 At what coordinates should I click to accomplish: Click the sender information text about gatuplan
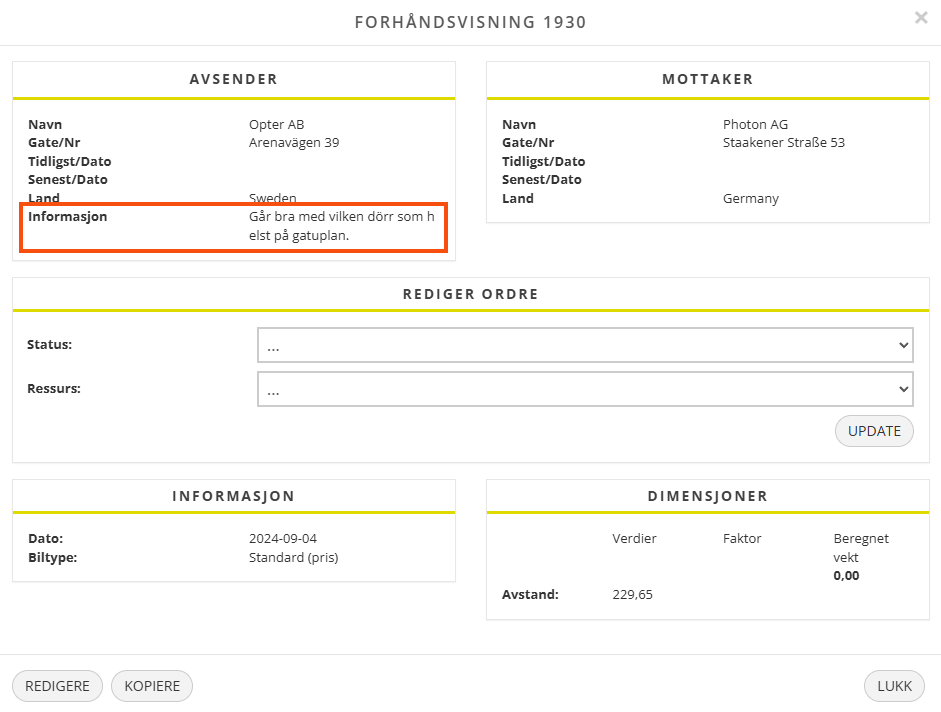pyautogui.click(x=341, y=226)
